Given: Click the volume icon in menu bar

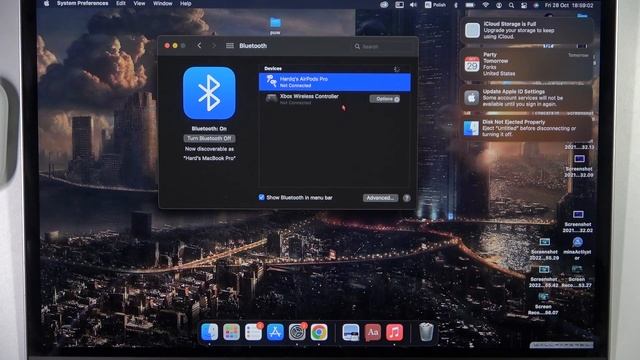Looking at the screenshot, I should click(x=413, y=5).
